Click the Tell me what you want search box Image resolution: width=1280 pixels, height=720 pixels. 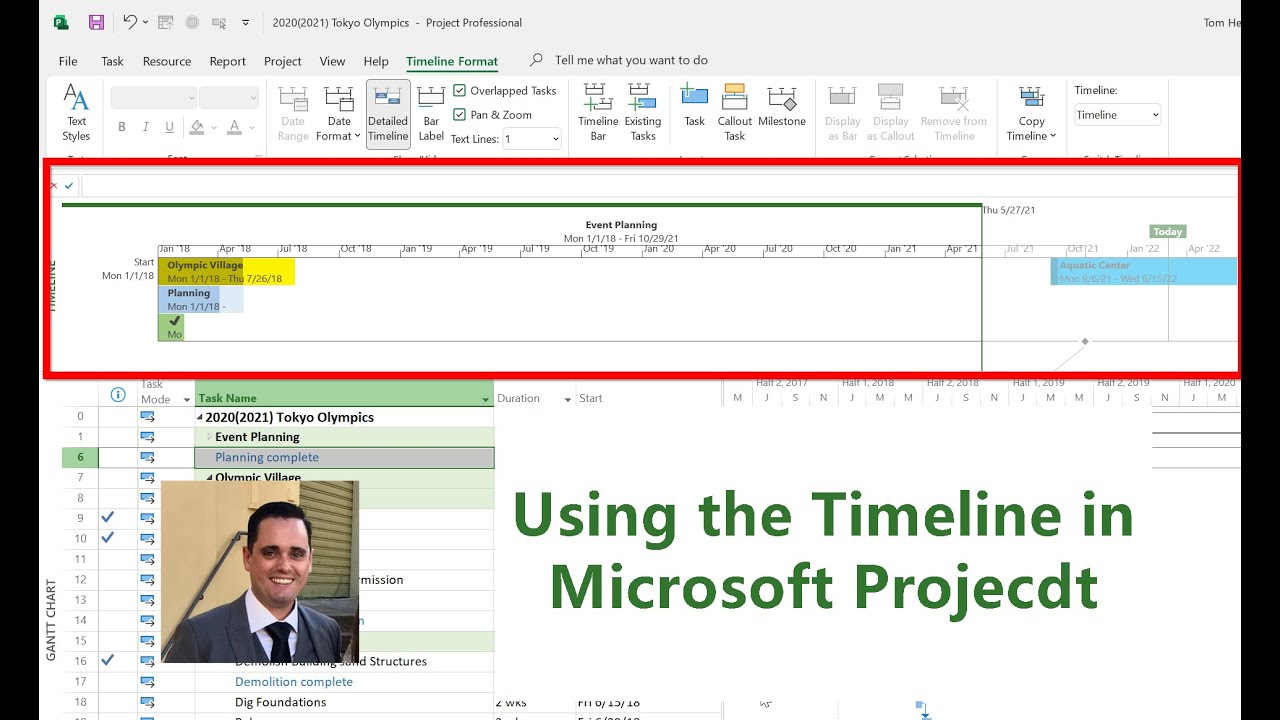[631, 60]
